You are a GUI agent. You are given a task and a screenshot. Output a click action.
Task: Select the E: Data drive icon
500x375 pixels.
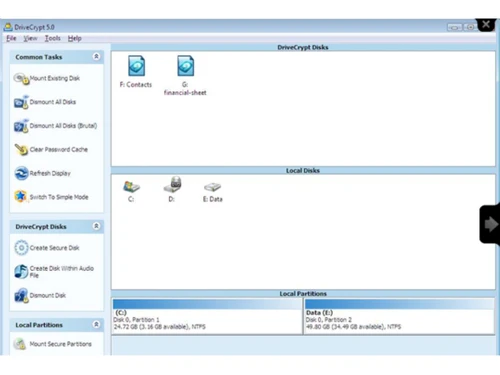coord(212,187)
